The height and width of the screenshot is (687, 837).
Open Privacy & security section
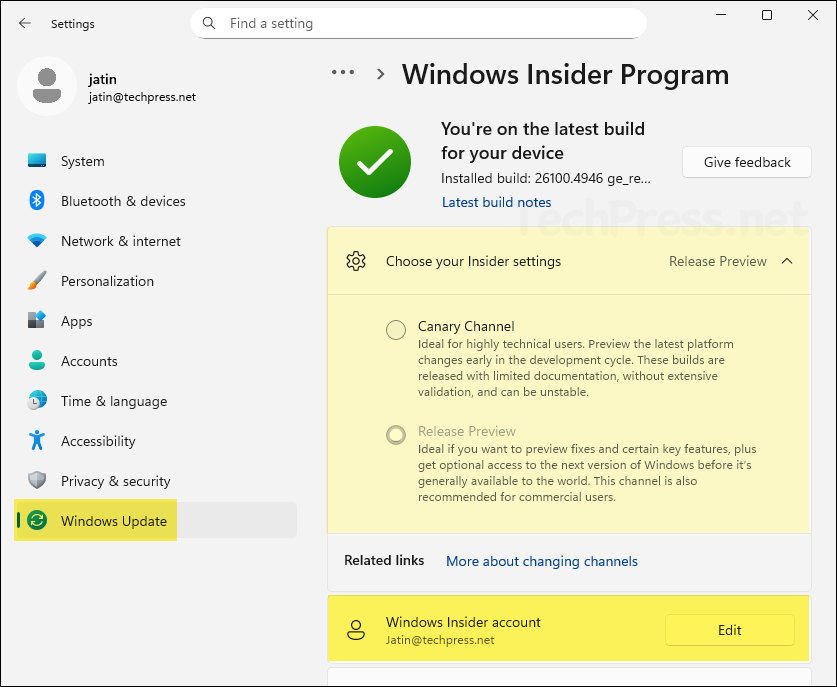(x=156, y=481)
